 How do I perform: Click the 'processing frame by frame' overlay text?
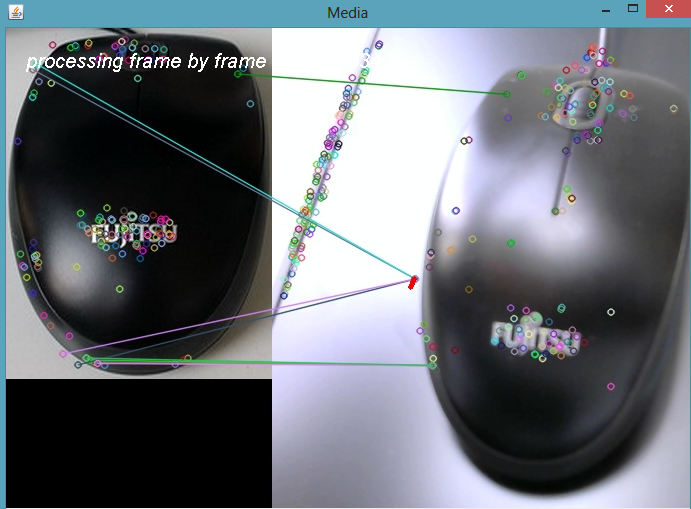pyautogui.click(x=146, y=62)
